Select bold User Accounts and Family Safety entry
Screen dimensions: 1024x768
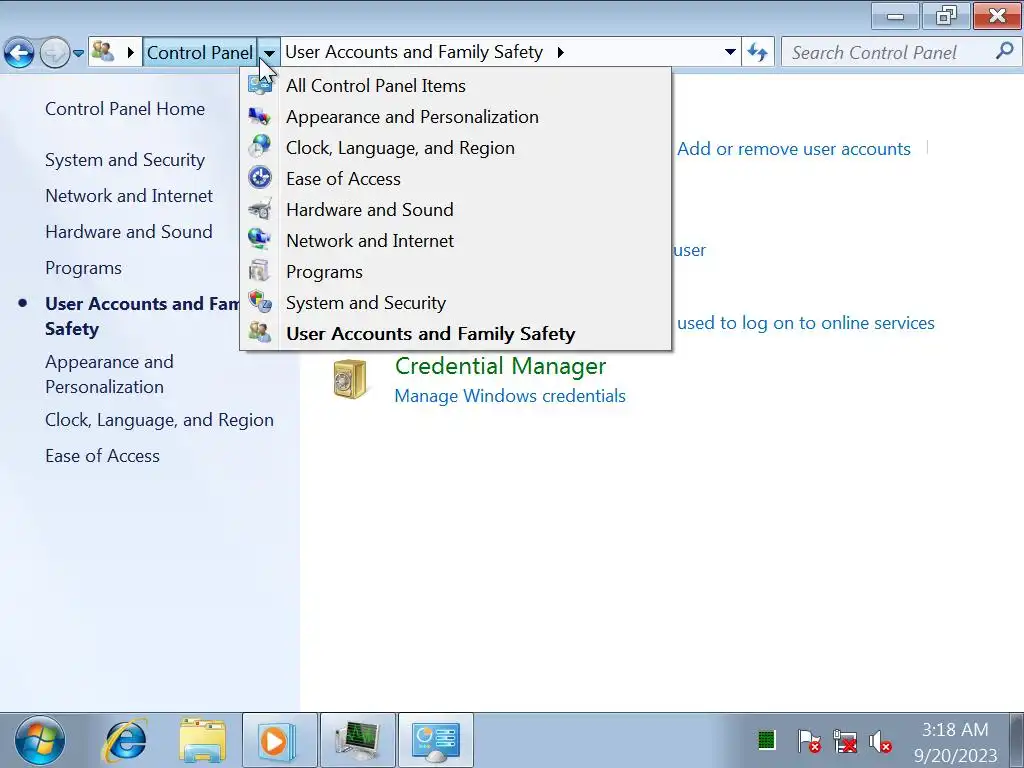[456, 334]
